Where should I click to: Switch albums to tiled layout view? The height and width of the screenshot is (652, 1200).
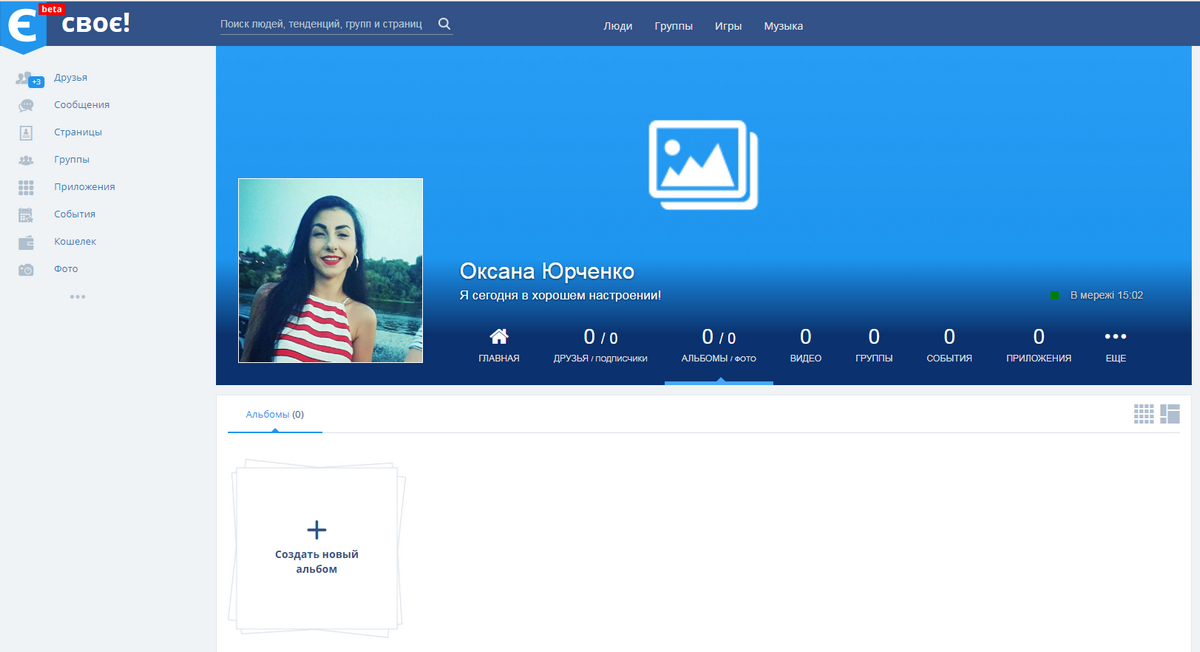[1170, 413]
